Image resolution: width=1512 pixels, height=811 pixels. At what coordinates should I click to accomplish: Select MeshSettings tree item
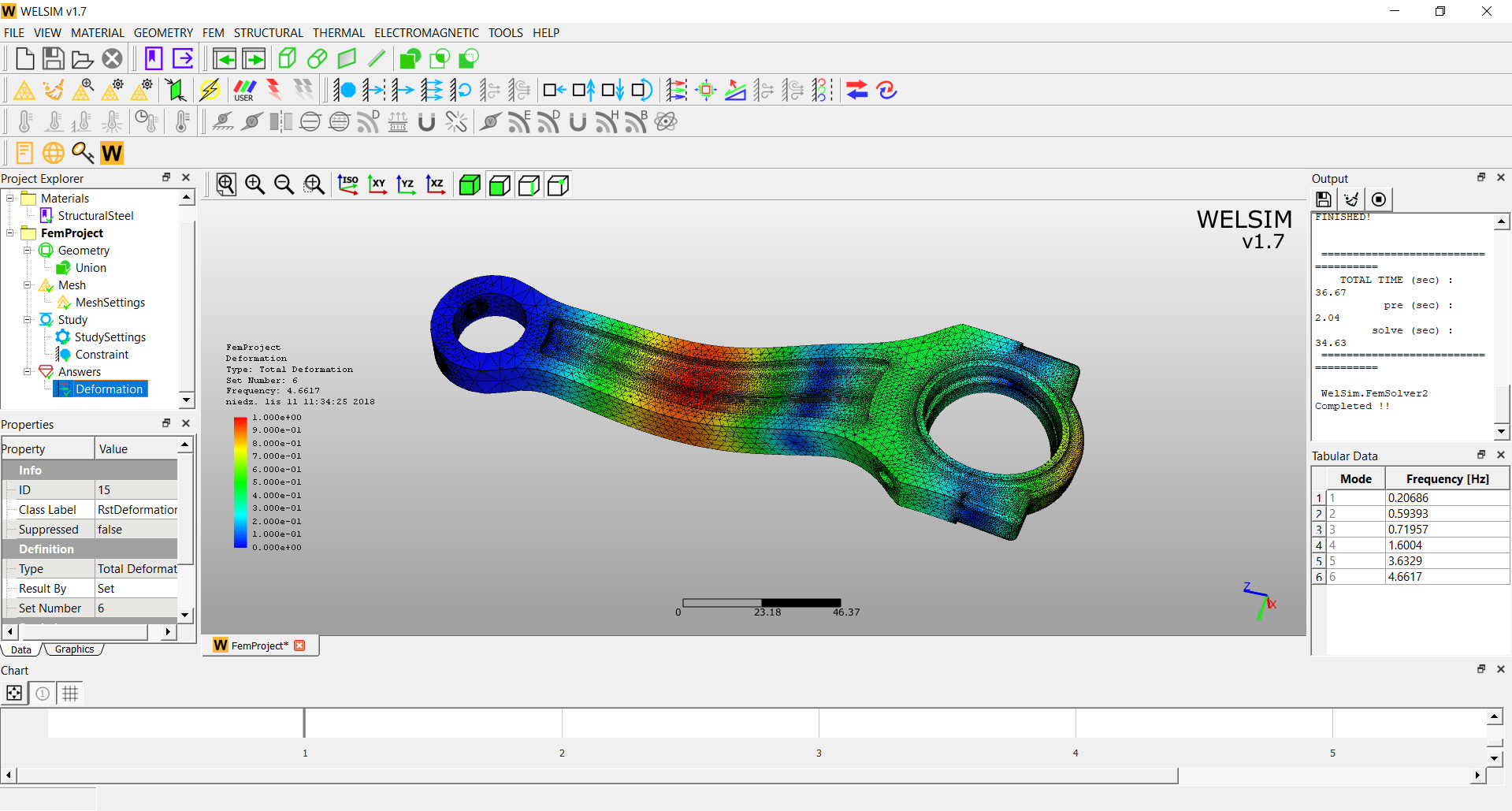pyautogui.click(x=110, y=303)
